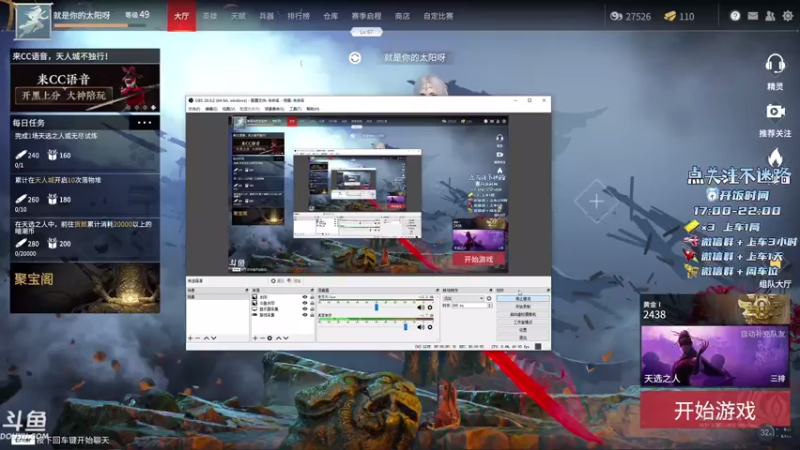Pop out the OBS sources dock panel

click(312, 290)
